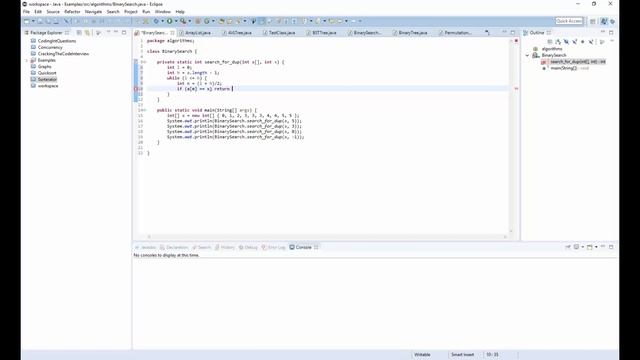Open dropdown next to Debug button
Image resolution: width=640 pixels, height=360 pixels.
162,21
